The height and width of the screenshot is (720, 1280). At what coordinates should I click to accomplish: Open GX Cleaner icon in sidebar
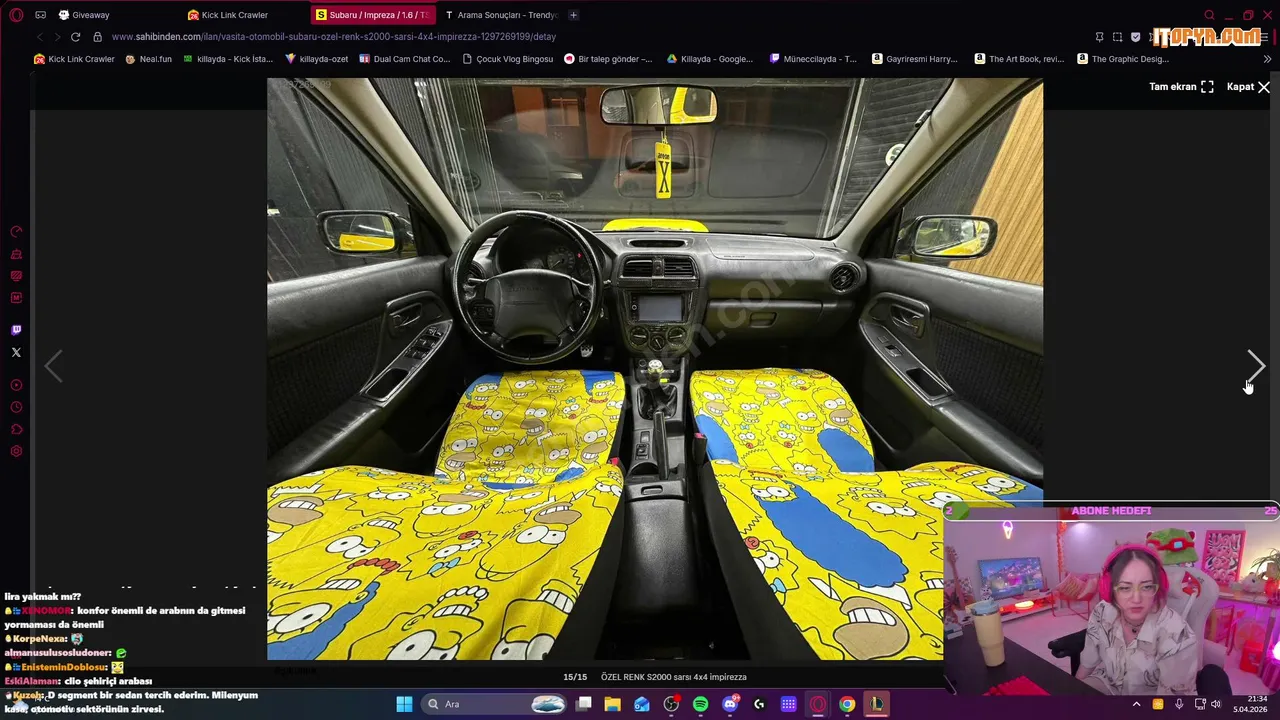(16, 254)
